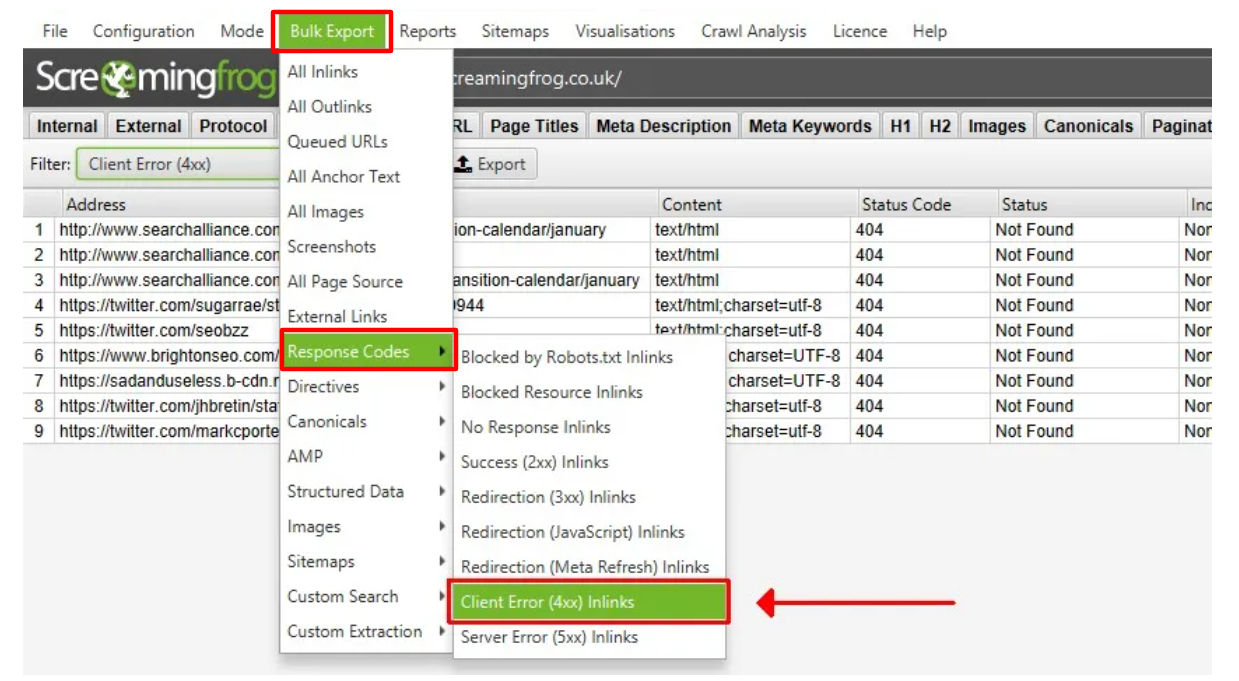
Task: Click the Bulk Export menu
Action: tap(331, 32)
